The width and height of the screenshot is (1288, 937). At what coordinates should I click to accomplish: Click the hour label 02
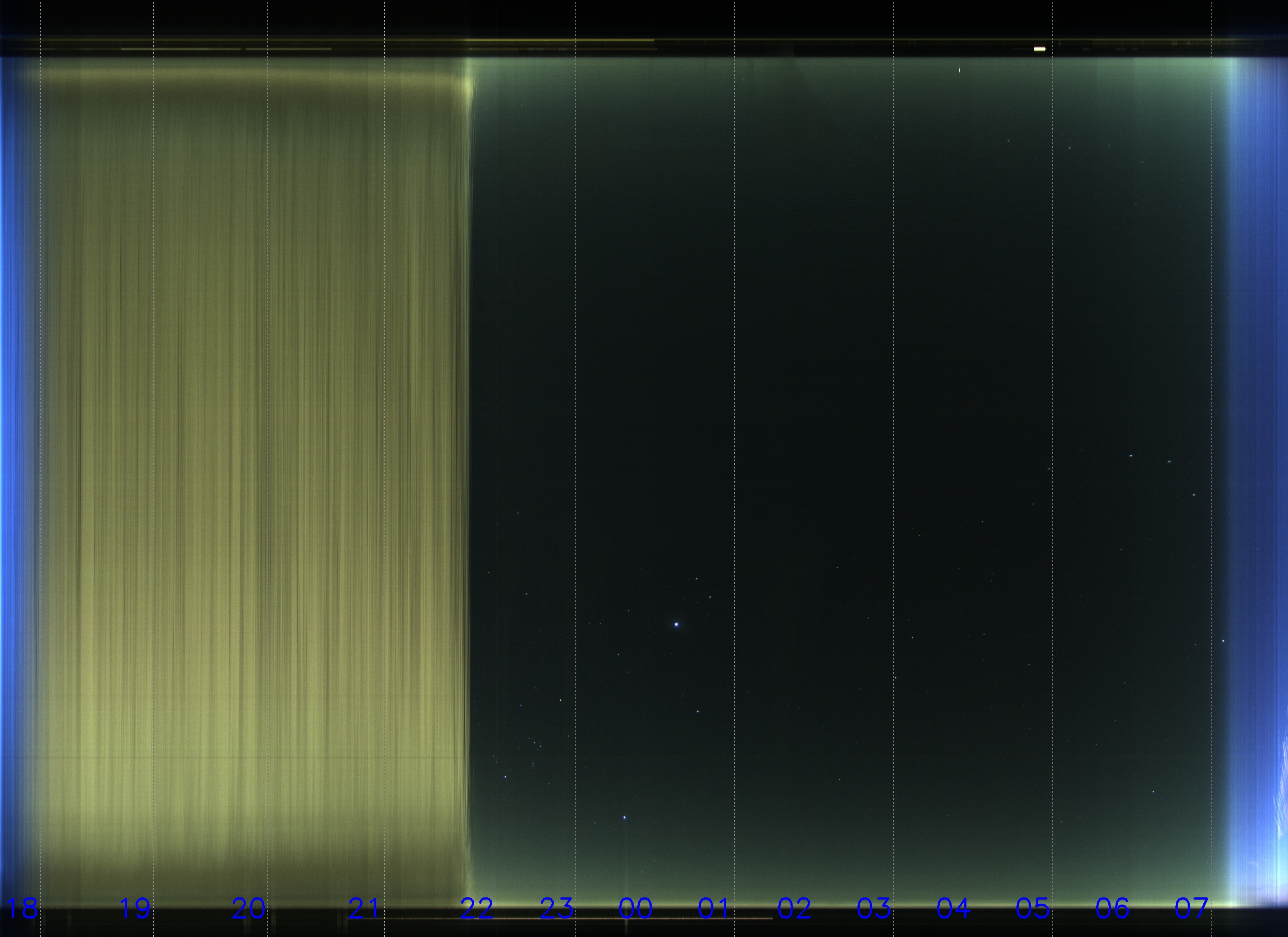pyautogui.click(x=794, y=908)
